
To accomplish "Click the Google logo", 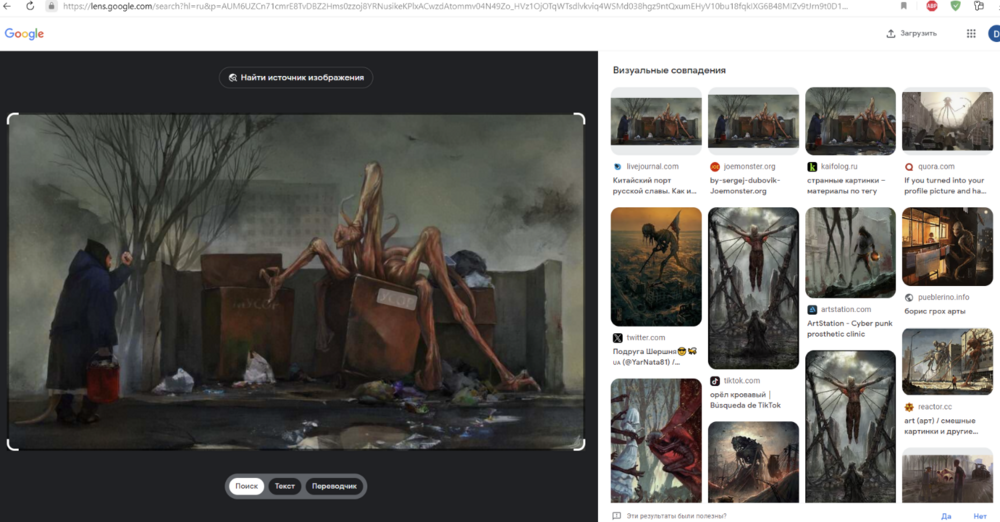I will [24, 34].
